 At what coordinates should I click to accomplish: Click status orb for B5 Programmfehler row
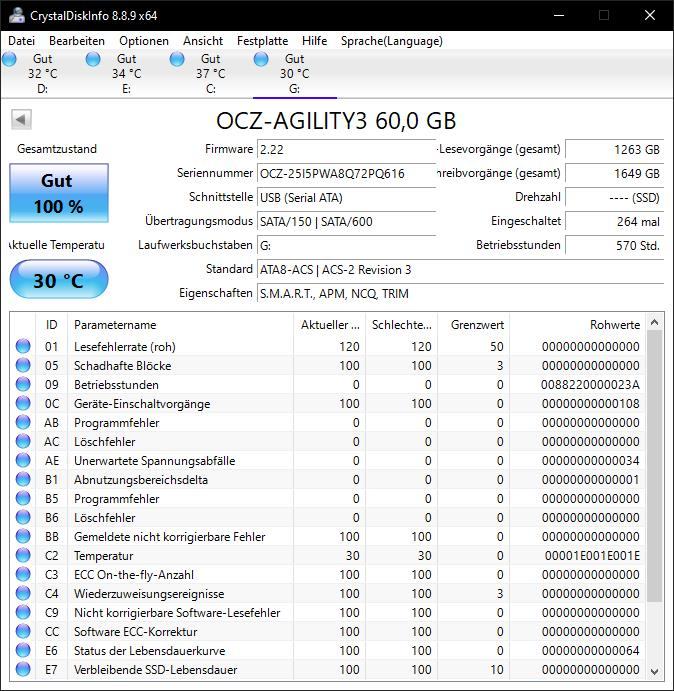[x=23, y=498]
